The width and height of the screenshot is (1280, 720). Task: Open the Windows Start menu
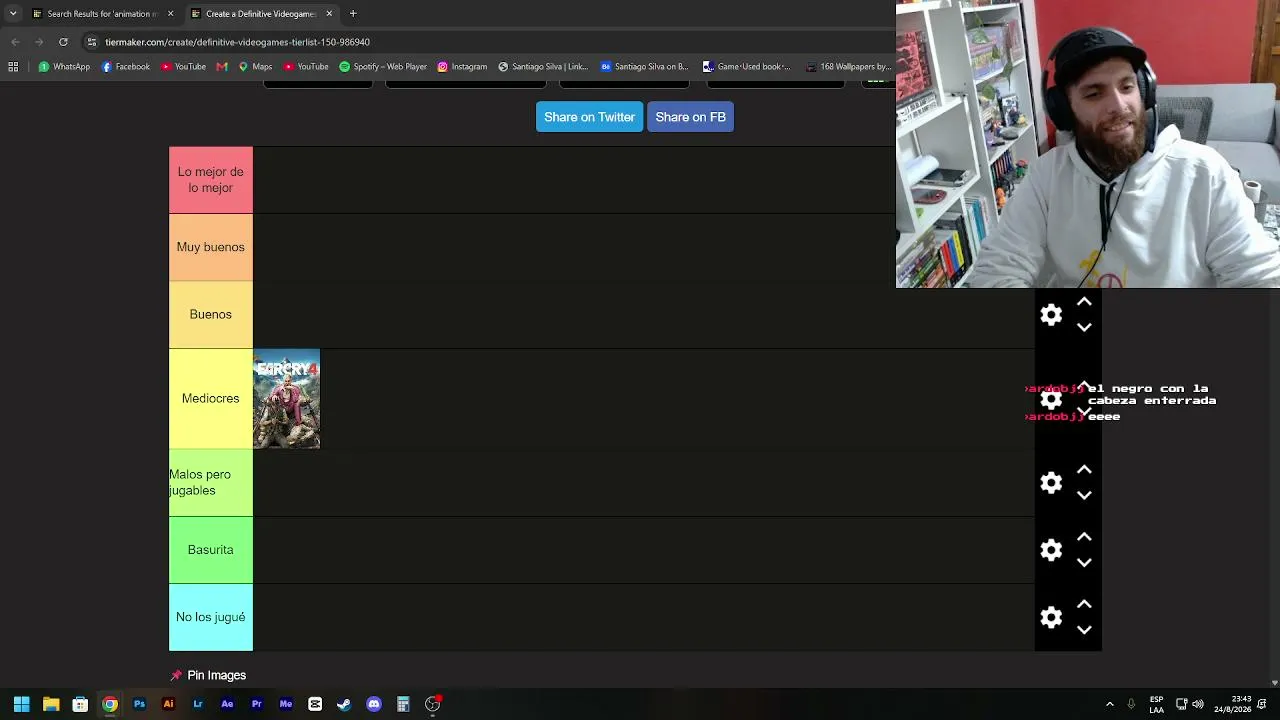(x=21, y=704)
